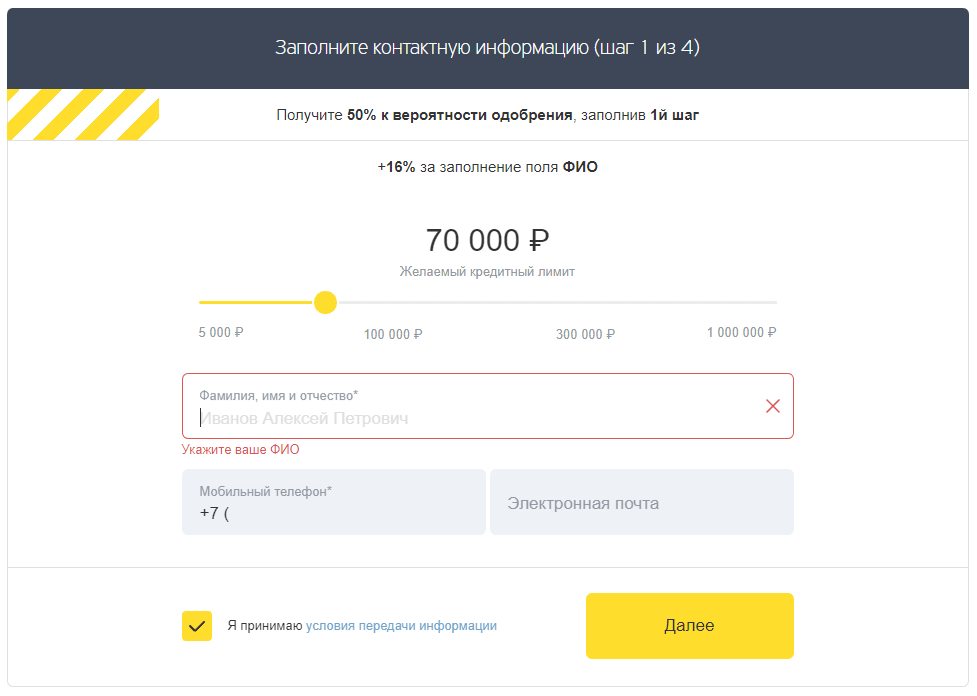Click the 100 000 ₽ slider mark
977x696 pixels.
click(393, 334)
